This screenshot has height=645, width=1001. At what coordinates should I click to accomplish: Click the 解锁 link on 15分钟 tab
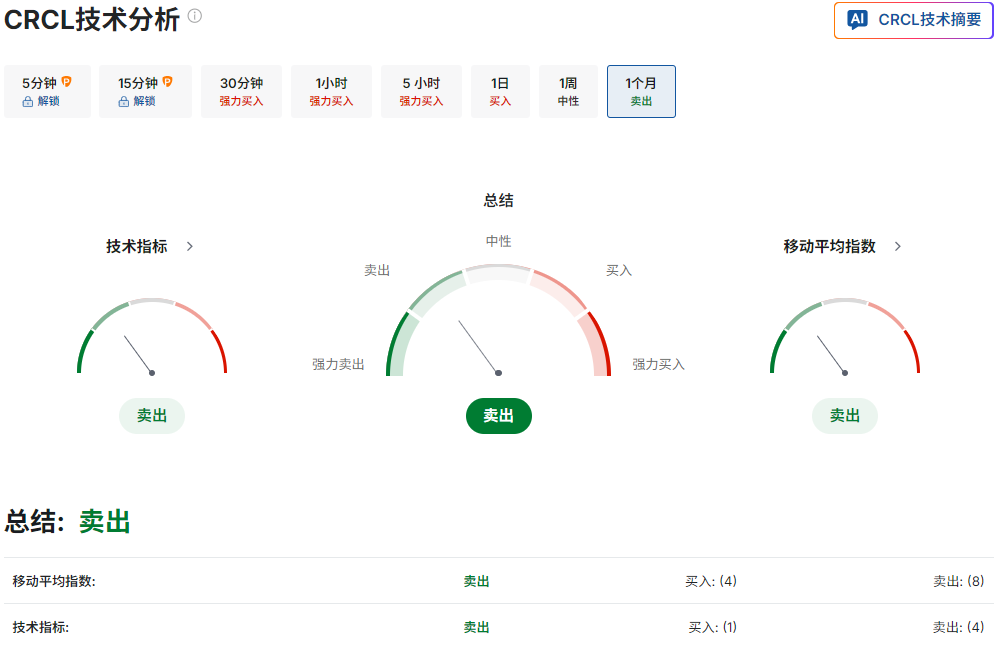[143, 101]
